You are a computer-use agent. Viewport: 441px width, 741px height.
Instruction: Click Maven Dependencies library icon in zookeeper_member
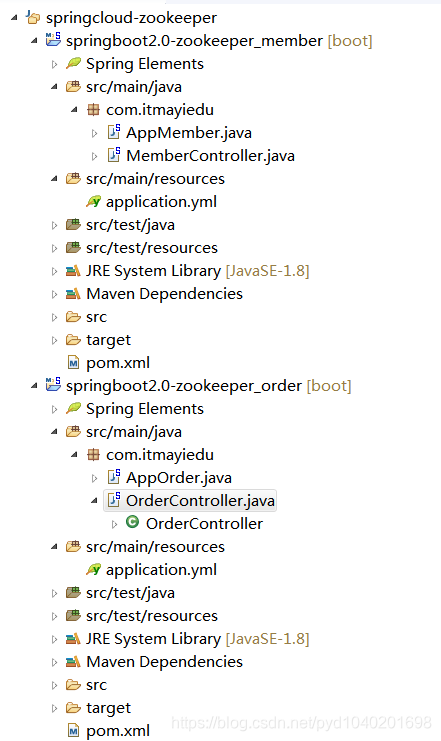[x=73, y=294]
